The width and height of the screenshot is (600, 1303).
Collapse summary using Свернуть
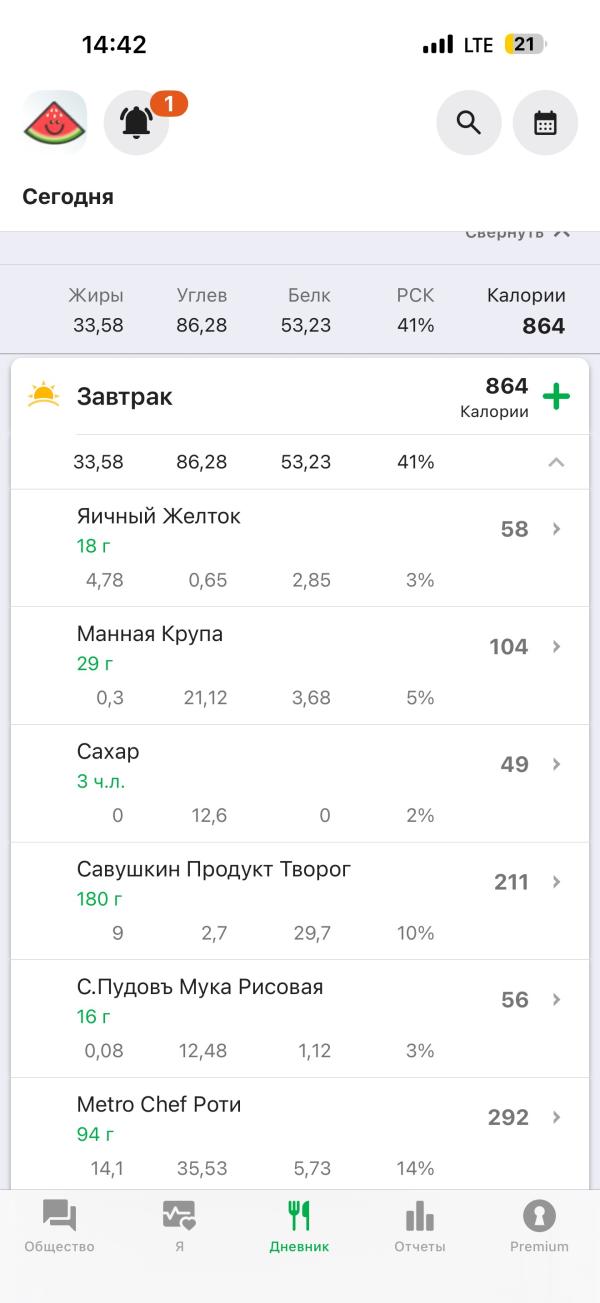pyautogui.click(x=517, y=233)
